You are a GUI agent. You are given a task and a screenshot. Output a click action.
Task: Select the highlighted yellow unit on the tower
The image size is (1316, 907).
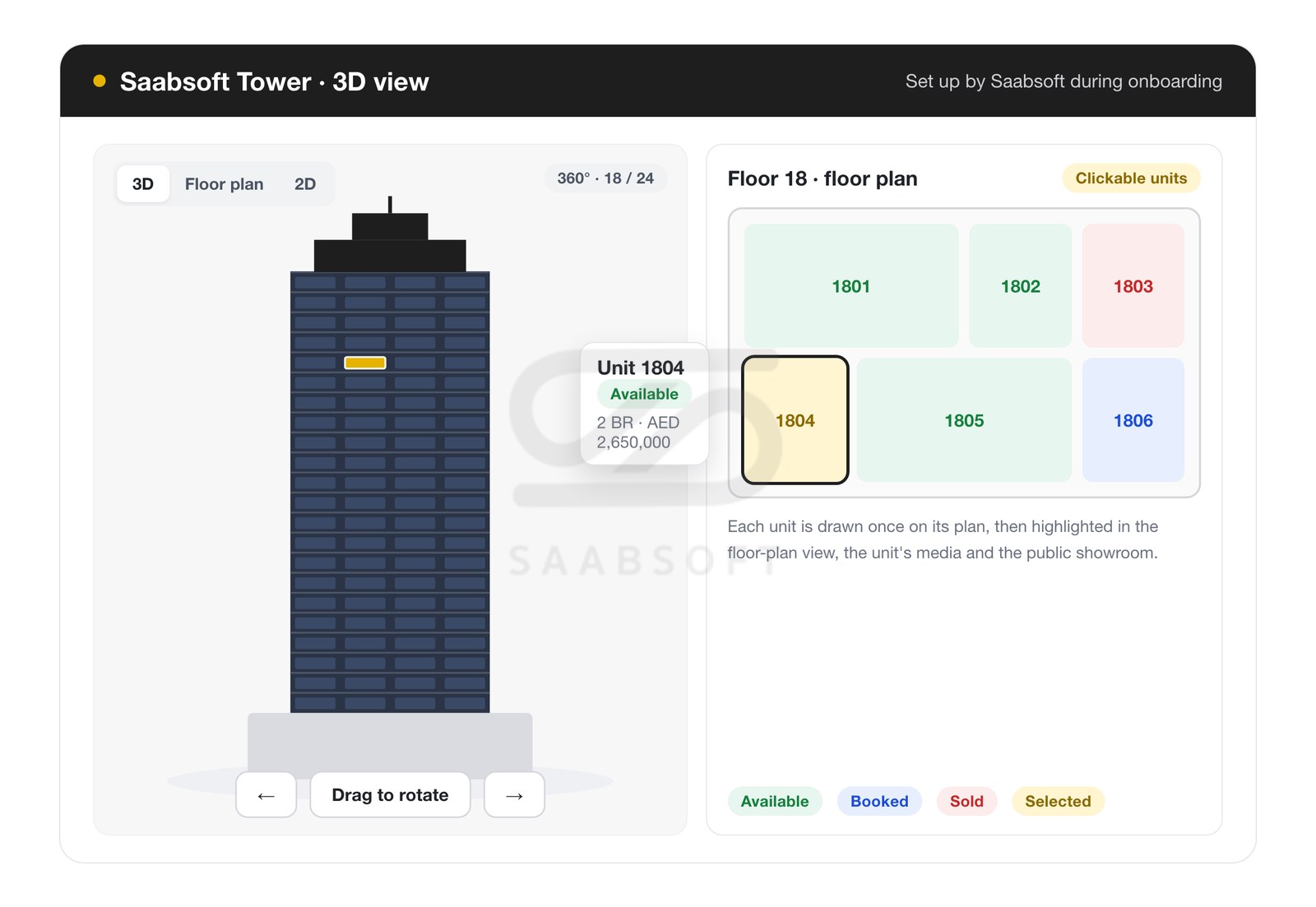point(365,363)
